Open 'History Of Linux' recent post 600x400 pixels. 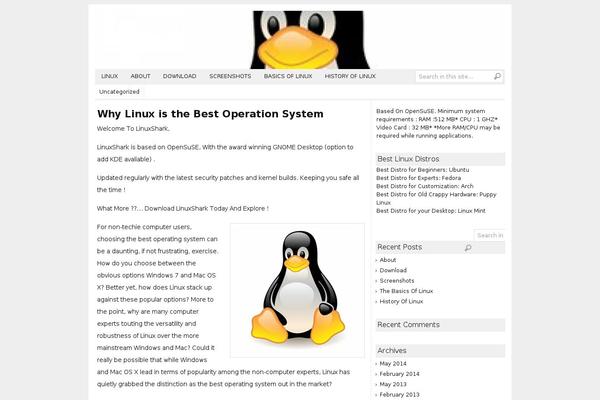click(401, 301)
